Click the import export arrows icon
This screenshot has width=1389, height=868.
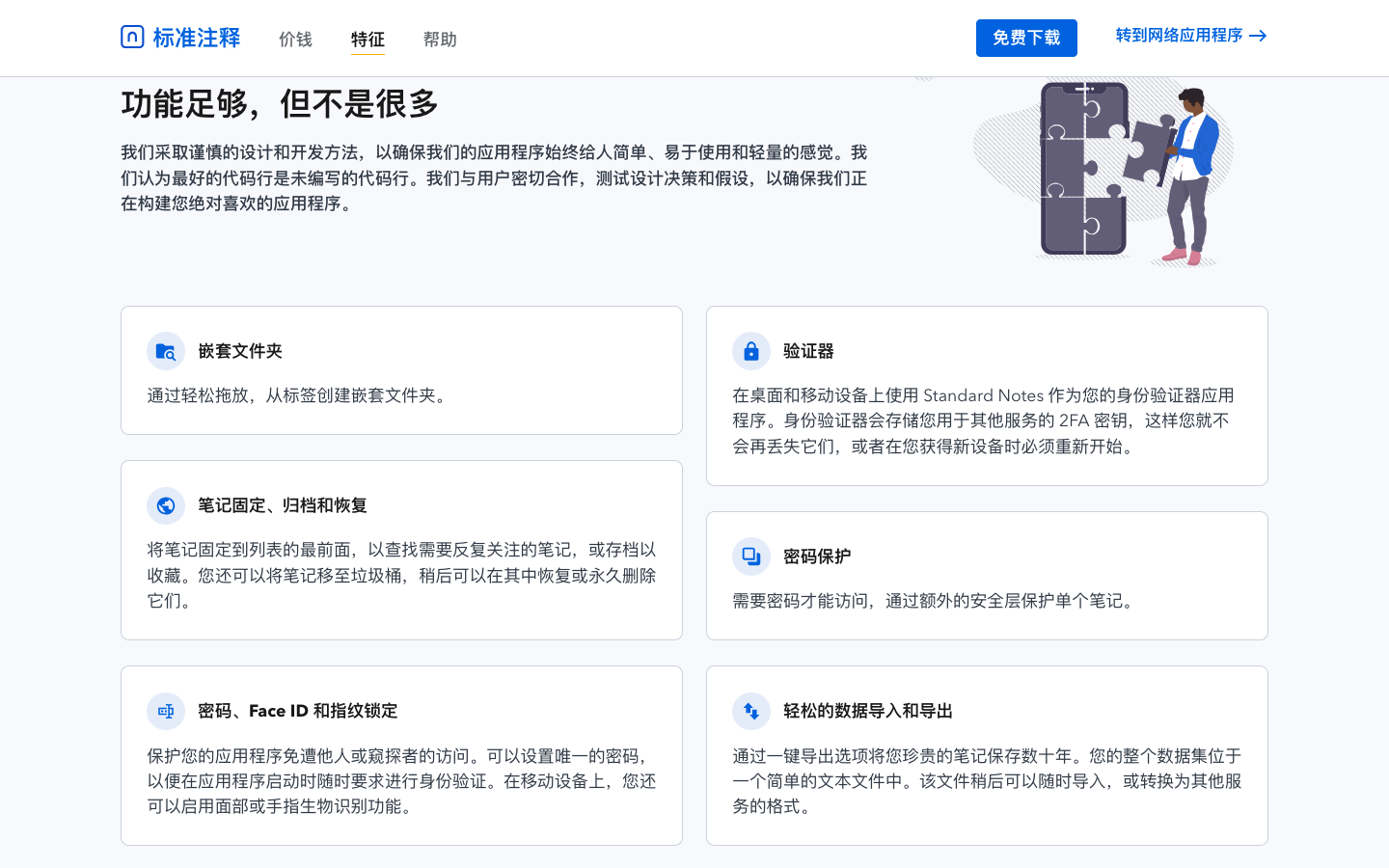coord(751,711)
